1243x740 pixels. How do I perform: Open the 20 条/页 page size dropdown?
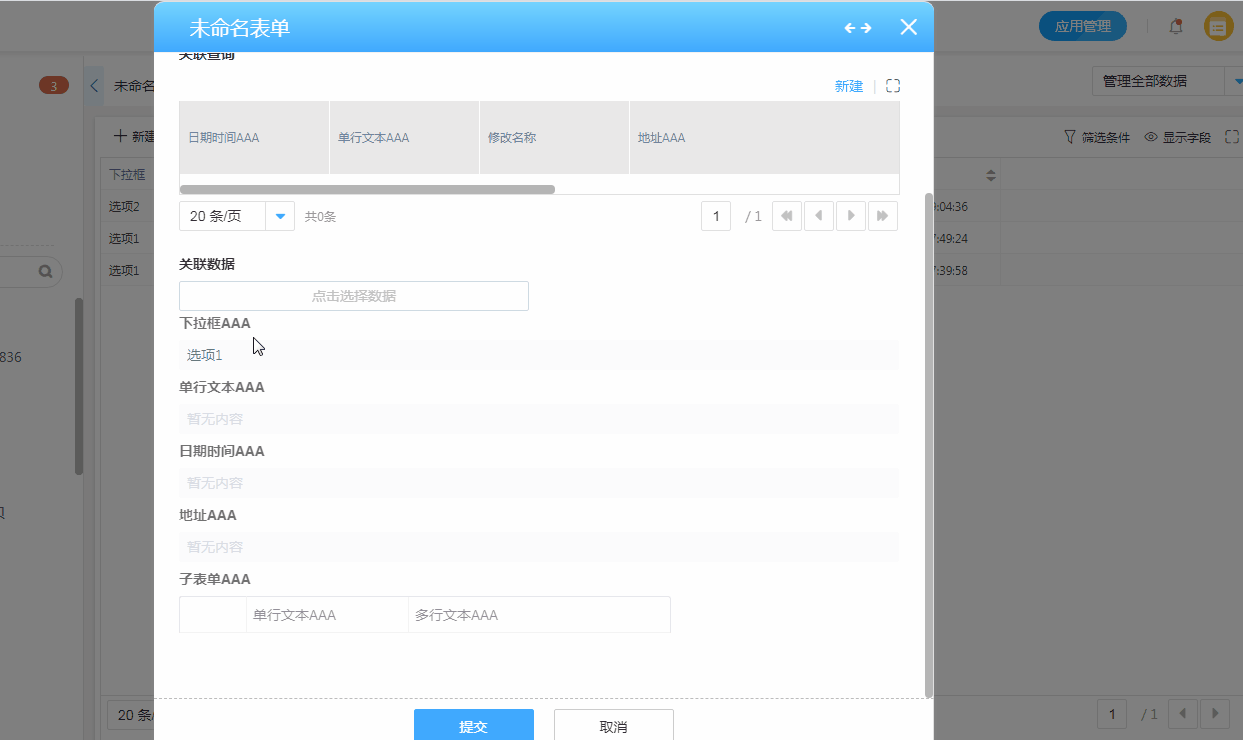coord(280,216)
